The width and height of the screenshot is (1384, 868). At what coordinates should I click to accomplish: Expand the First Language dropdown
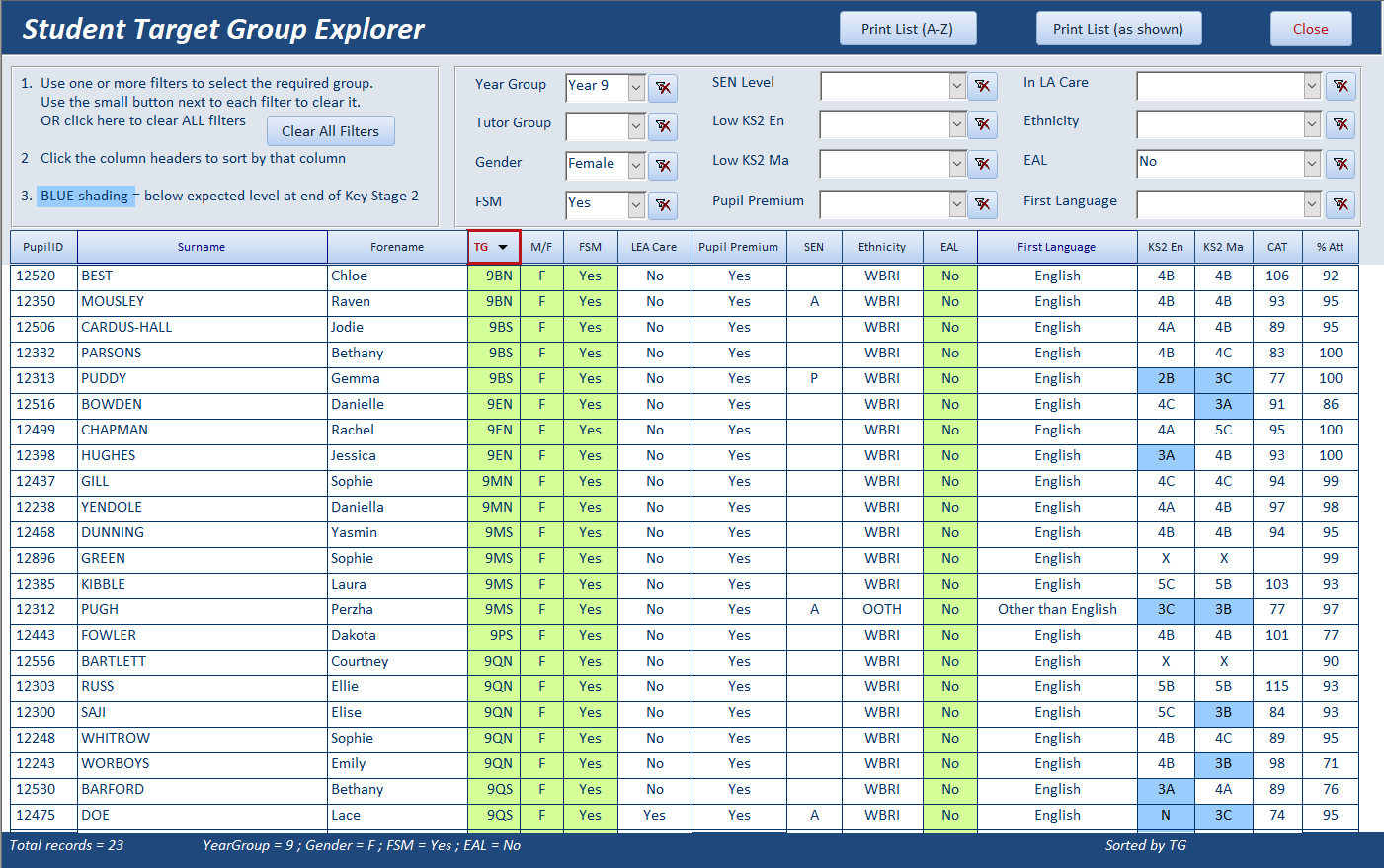[1312, 204]
